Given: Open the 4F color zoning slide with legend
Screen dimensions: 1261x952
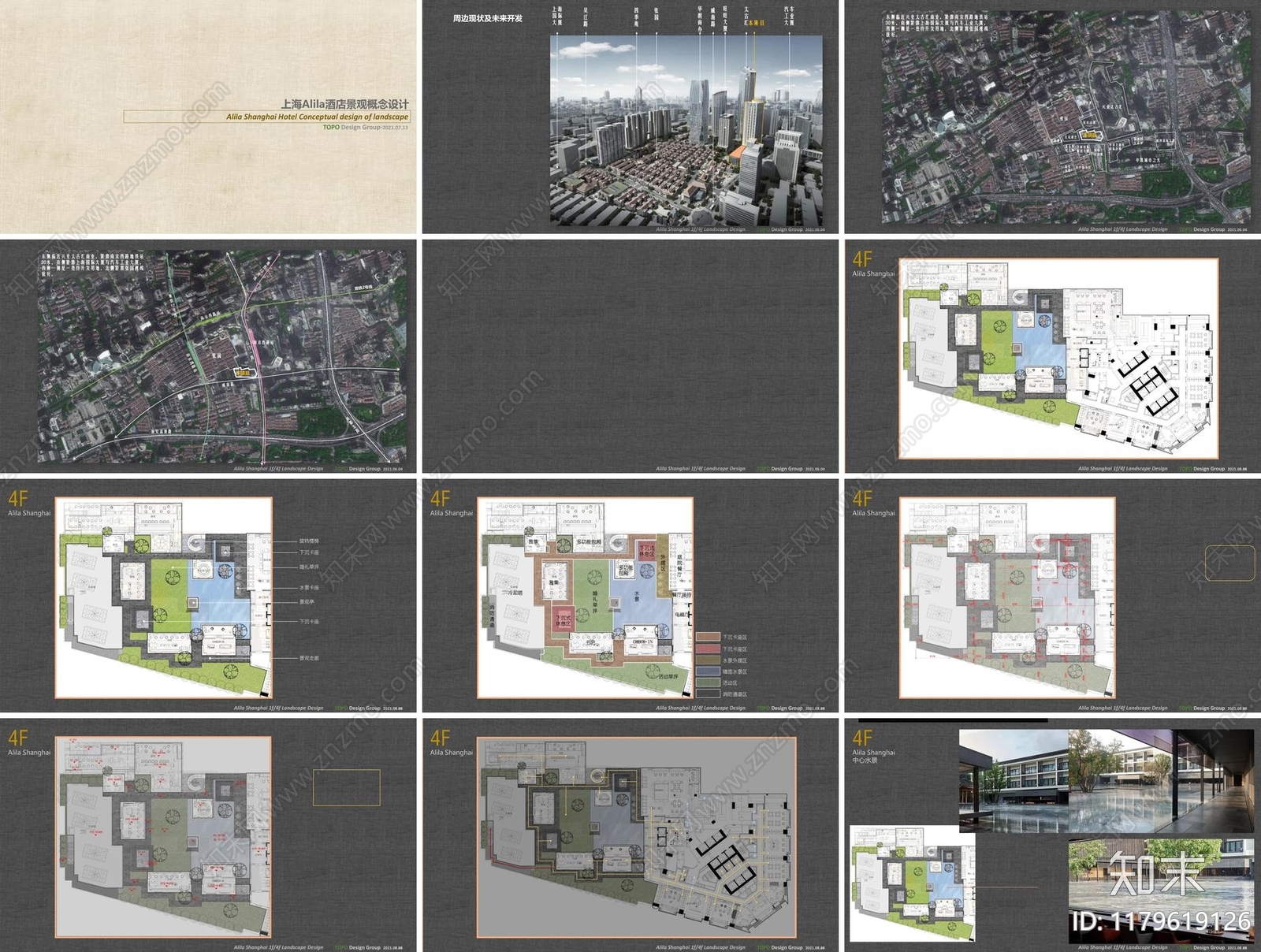Looking at the screenshot, I should tap(630, 596).
